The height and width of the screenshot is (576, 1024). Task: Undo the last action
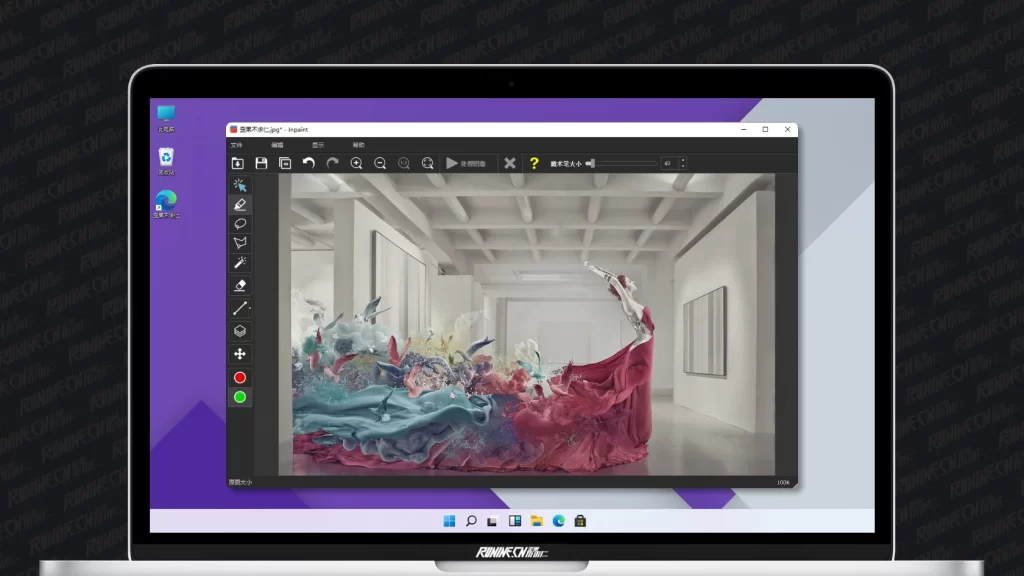coord(309,163)
